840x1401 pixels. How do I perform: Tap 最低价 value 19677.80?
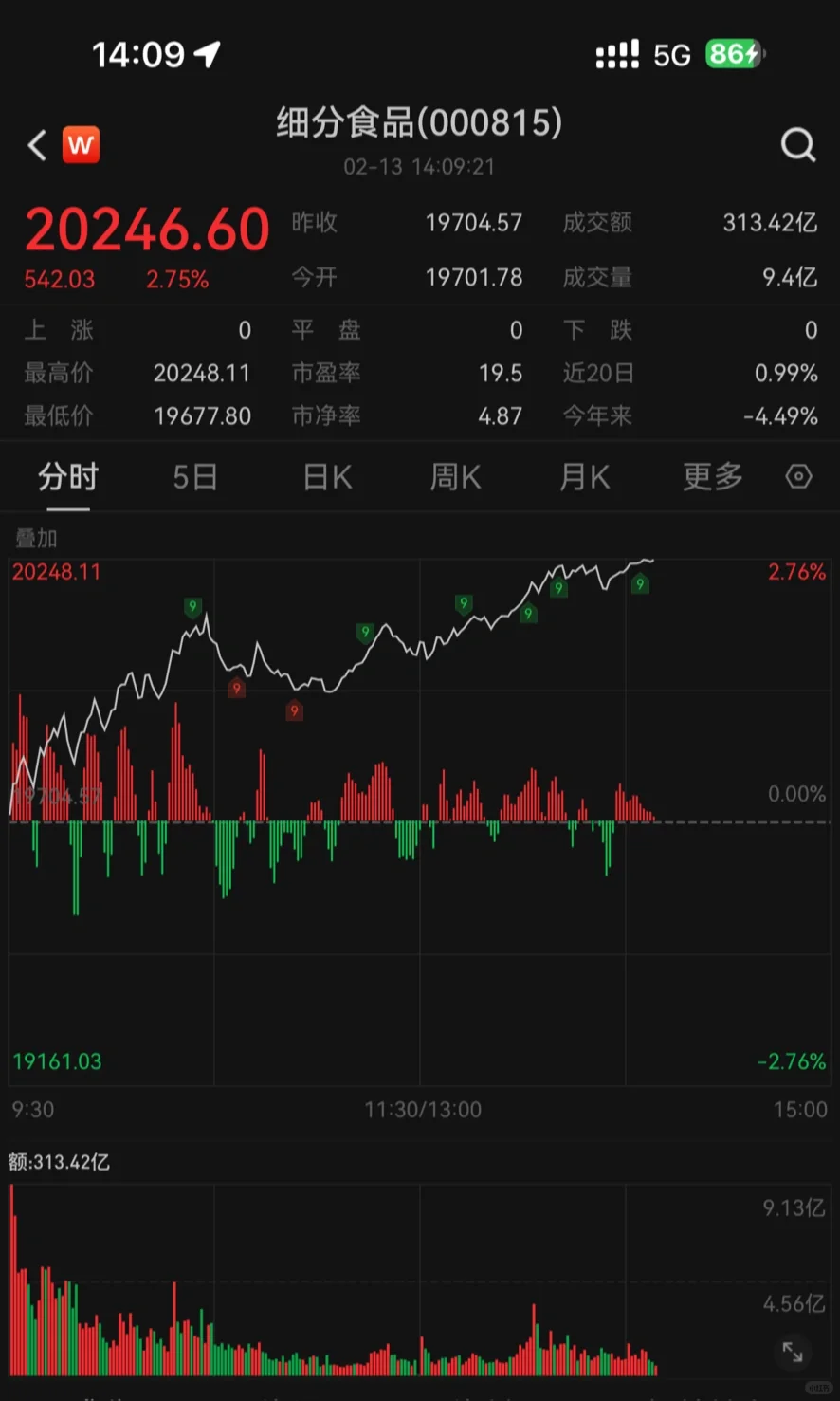point(202,415)
